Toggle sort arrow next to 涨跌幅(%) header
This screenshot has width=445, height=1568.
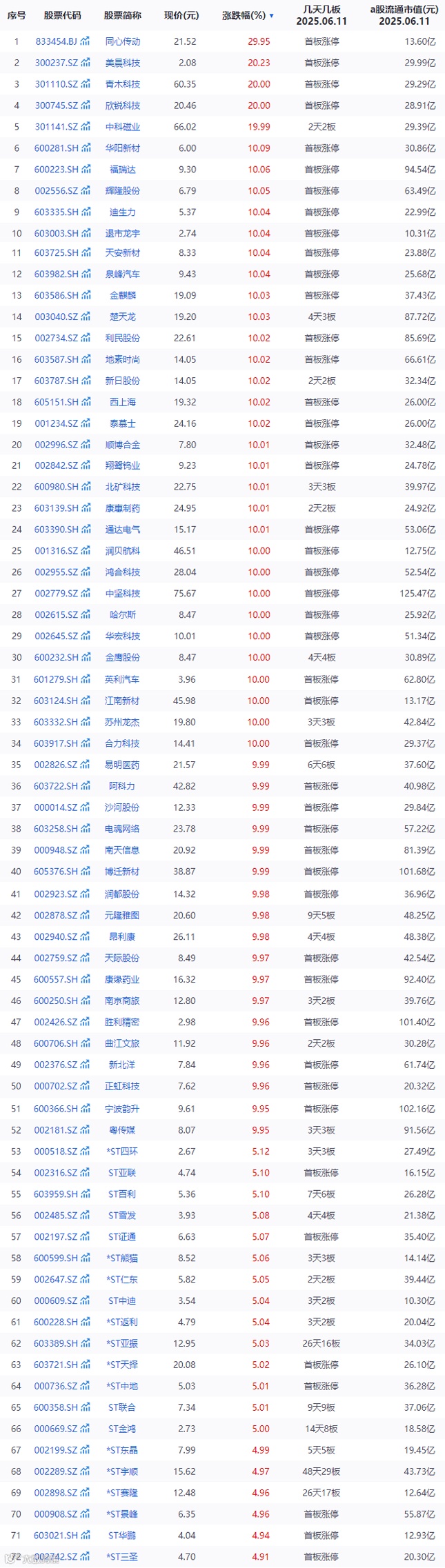pos(271,16)
